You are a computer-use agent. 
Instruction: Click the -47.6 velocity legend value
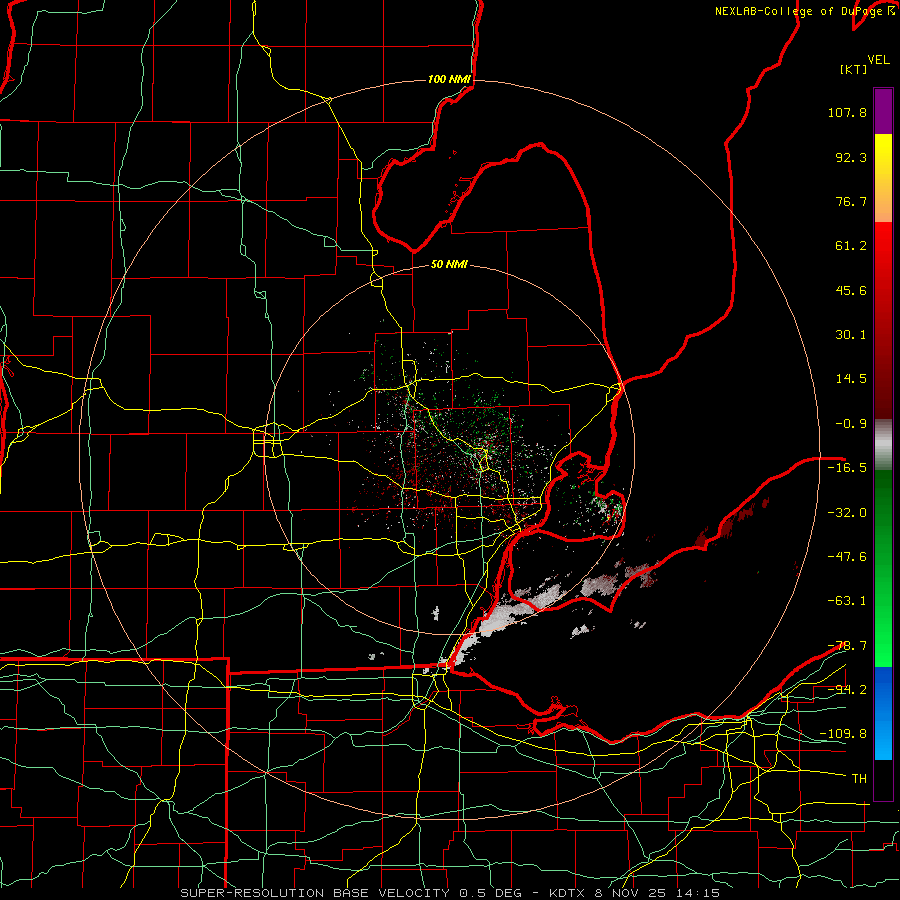[847, 557]
